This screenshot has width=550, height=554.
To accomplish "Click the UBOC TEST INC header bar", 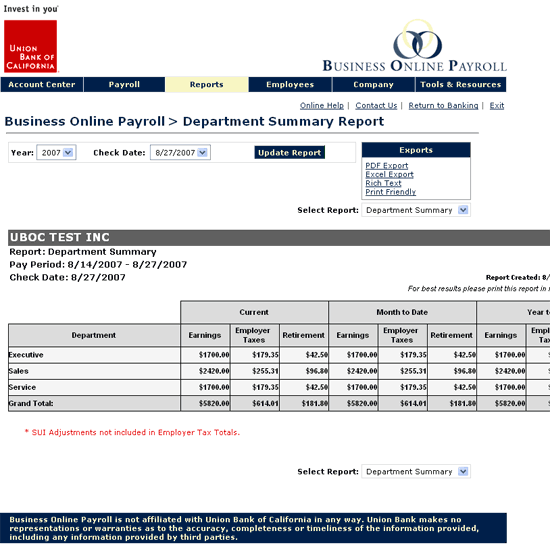I will point(279,237).
